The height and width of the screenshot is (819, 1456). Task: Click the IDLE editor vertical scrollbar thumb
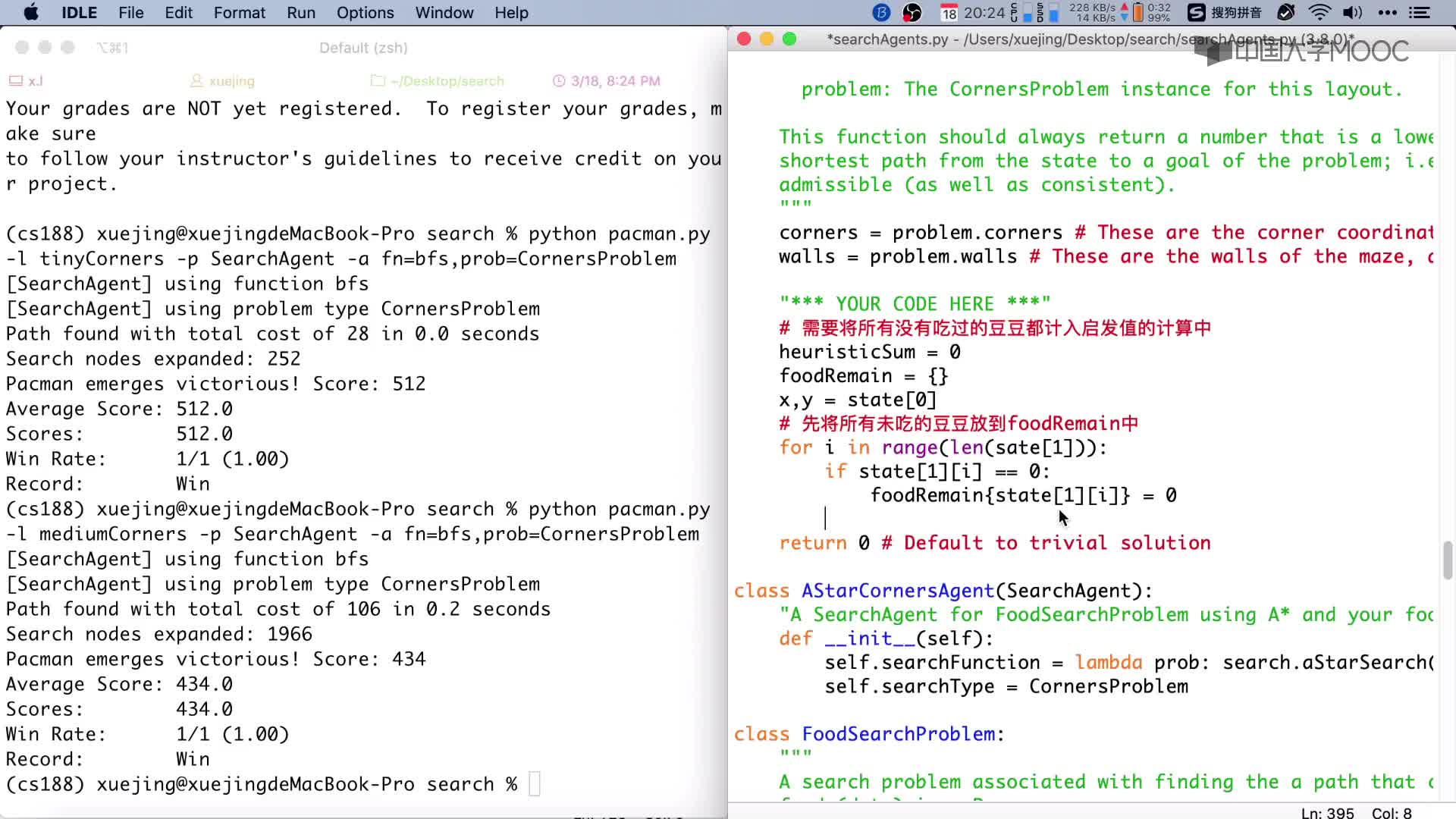[x=1448, y=560]
